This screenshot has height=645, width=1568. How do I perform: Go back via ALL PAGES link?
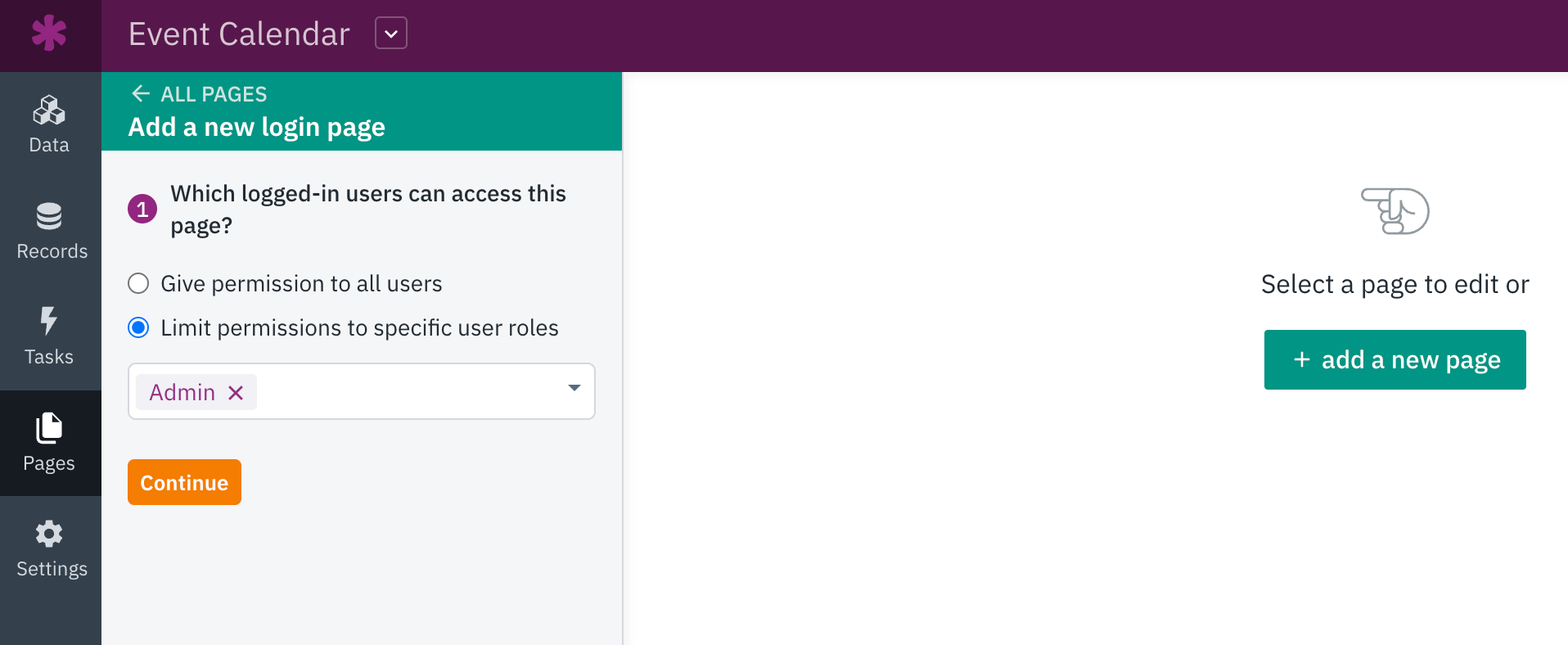point(214,94)
